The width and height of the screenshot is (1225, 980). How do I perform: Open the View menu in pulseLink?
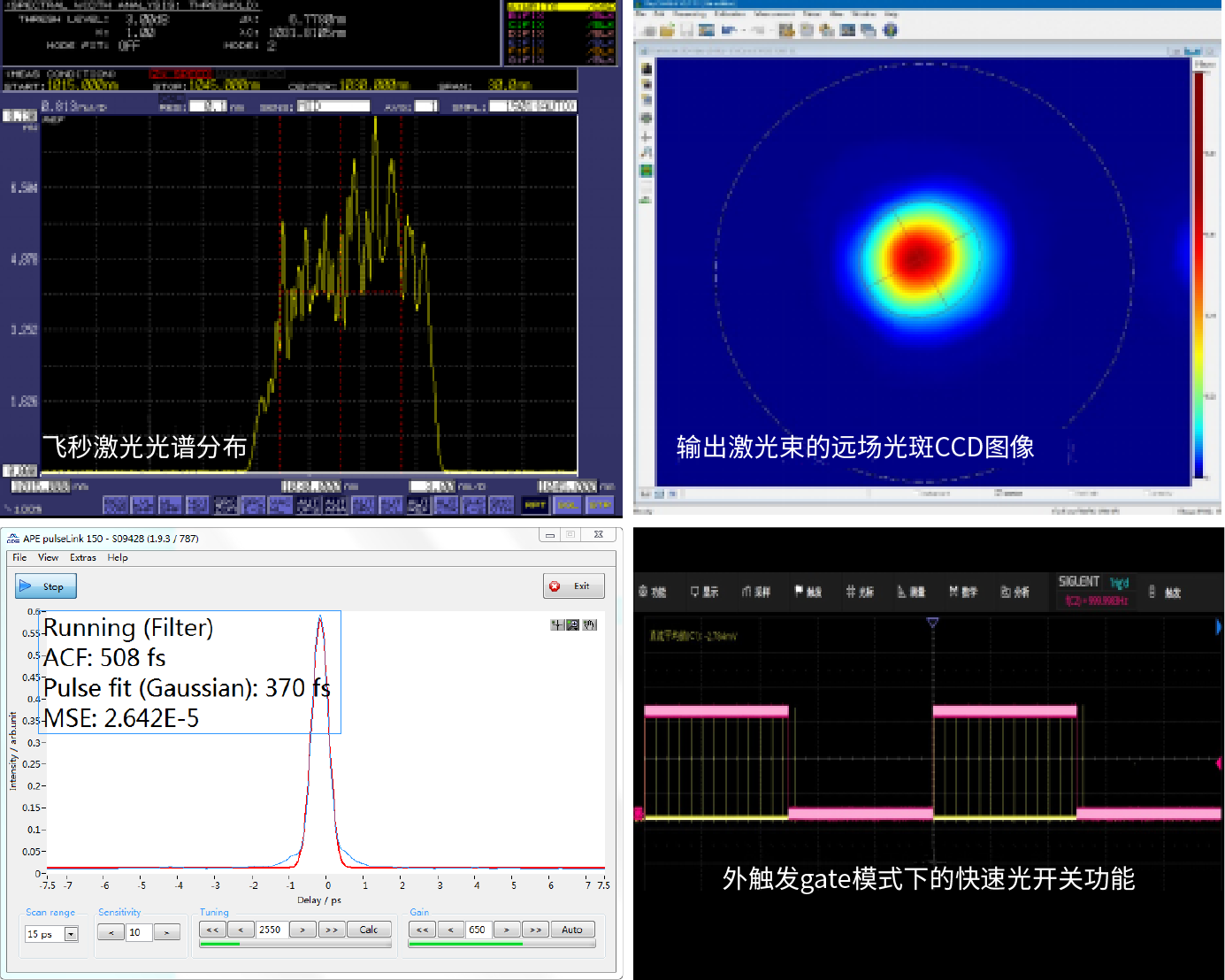tap(48, 557)
